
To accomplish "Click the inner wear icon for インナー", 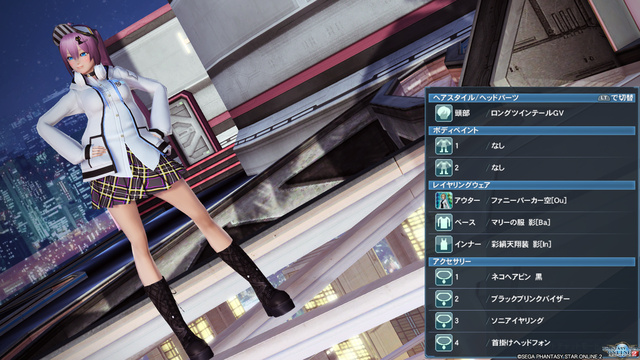I will pos(443,244).
